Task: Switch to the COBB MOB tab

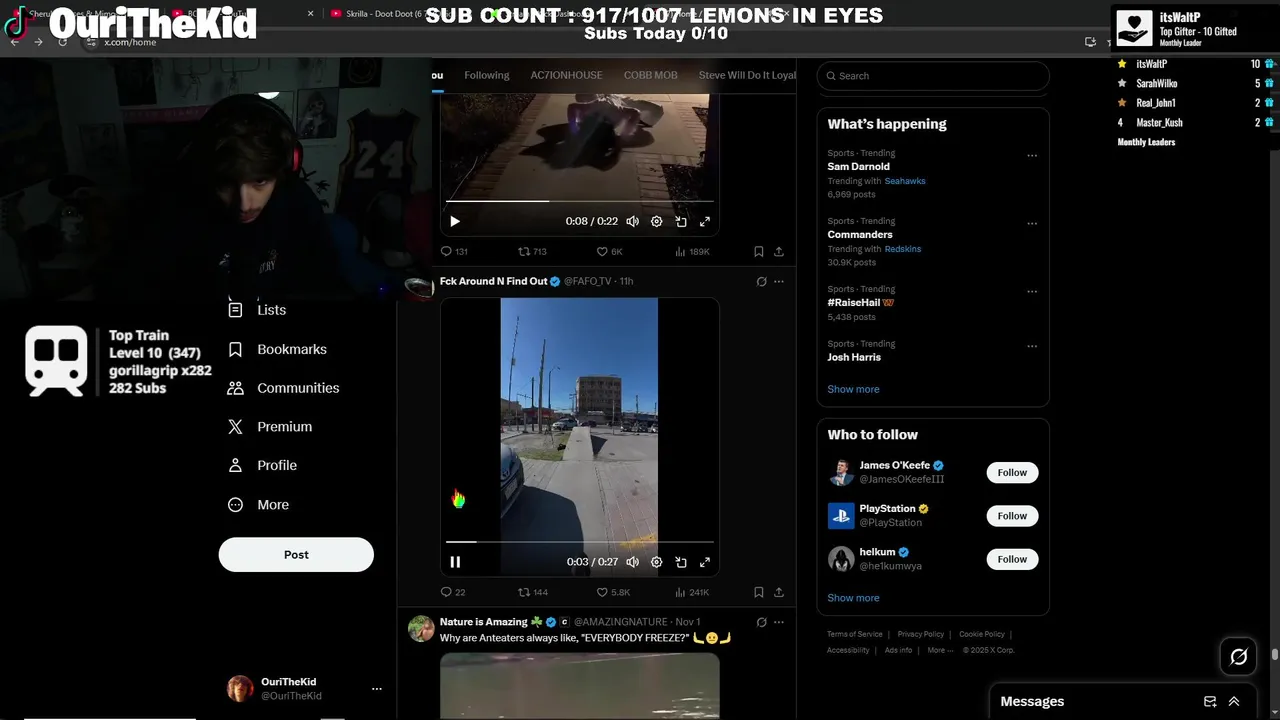Action: [x=651, y=75]
